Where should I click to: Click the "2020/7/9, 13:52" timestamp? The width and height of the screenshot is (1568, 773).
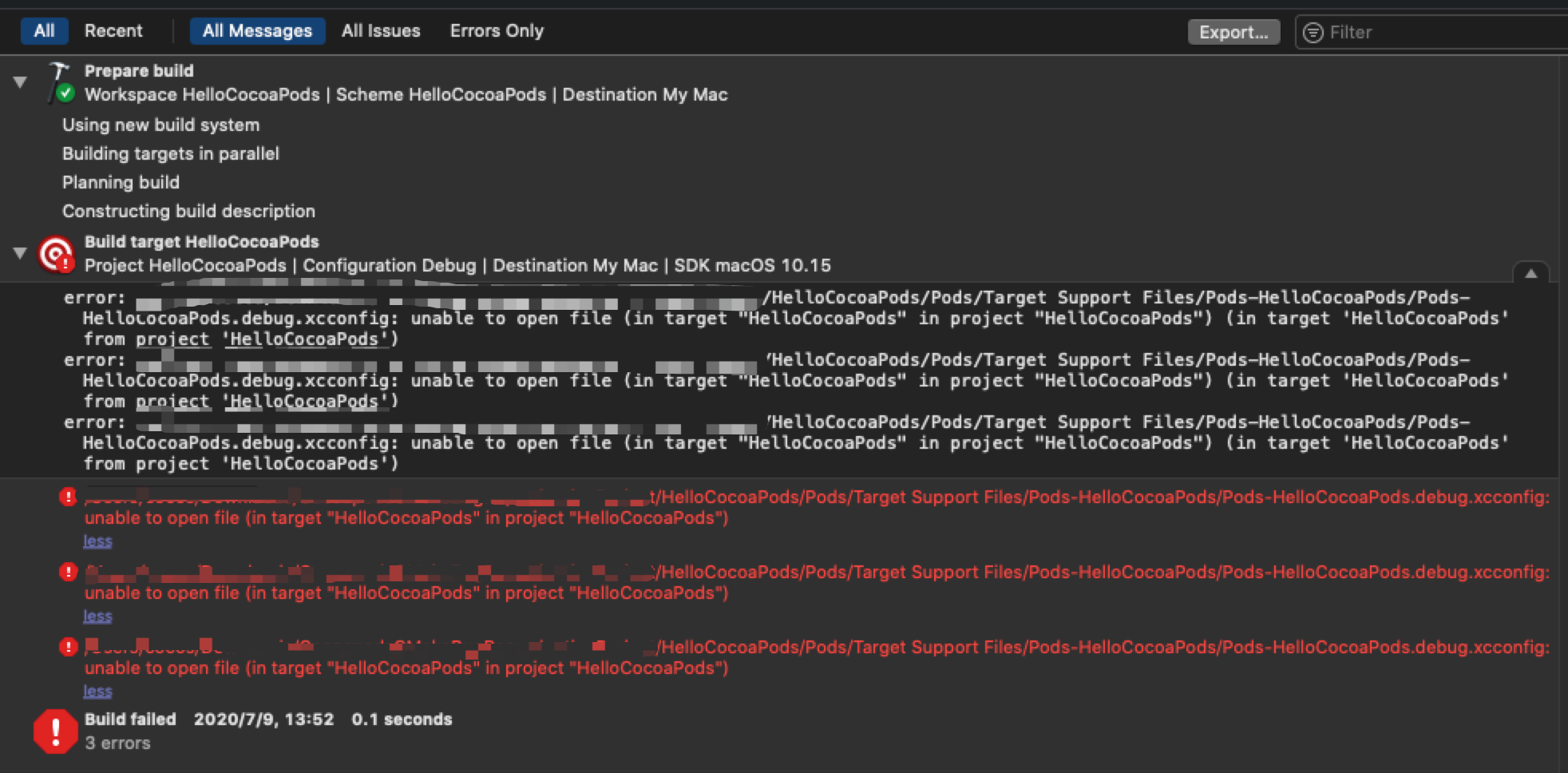coord(263,719)
